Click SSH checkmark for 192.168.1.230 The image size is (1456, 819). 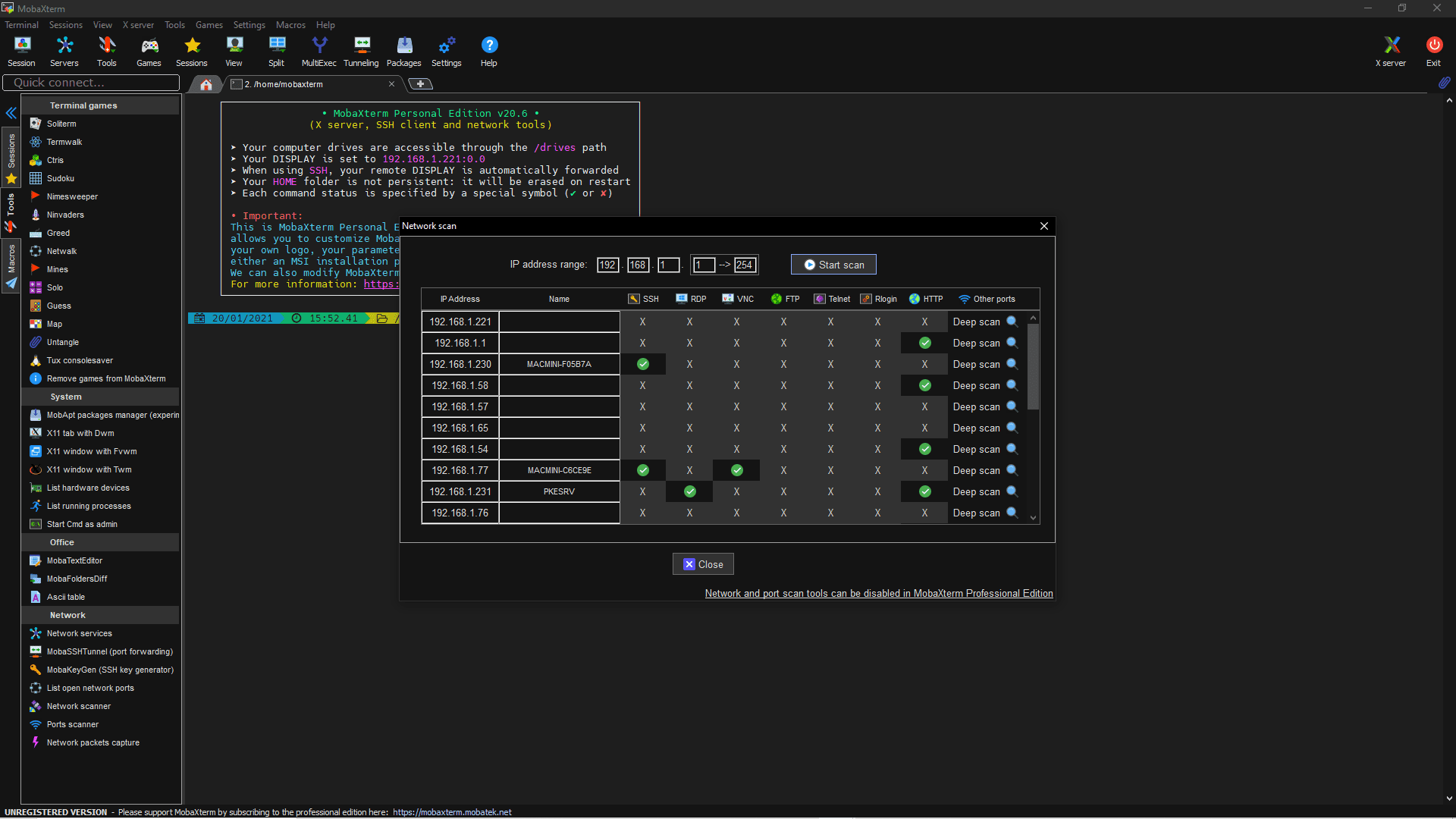643,364
